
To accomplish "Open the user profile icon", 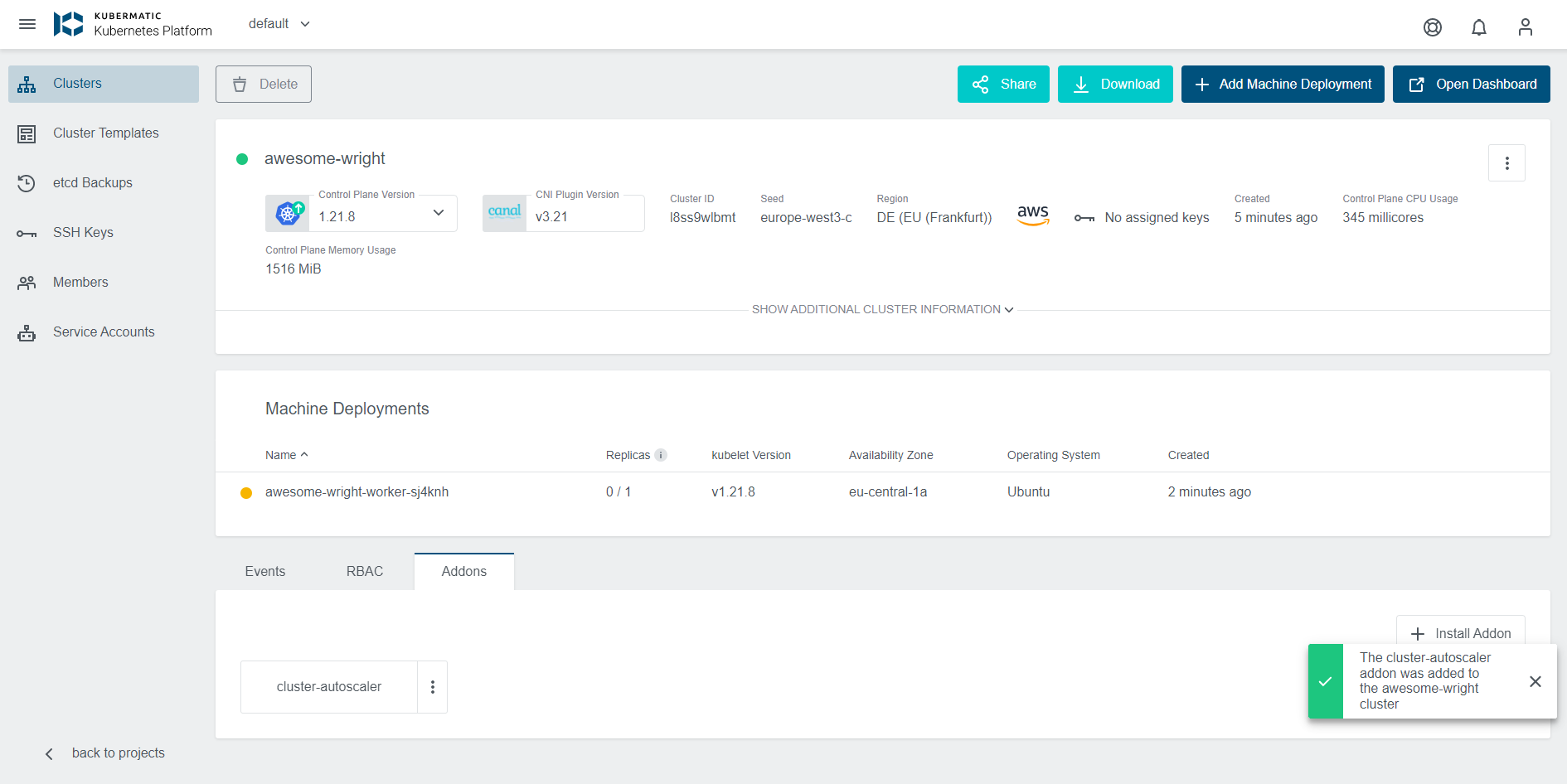I will coord(1525,27).
